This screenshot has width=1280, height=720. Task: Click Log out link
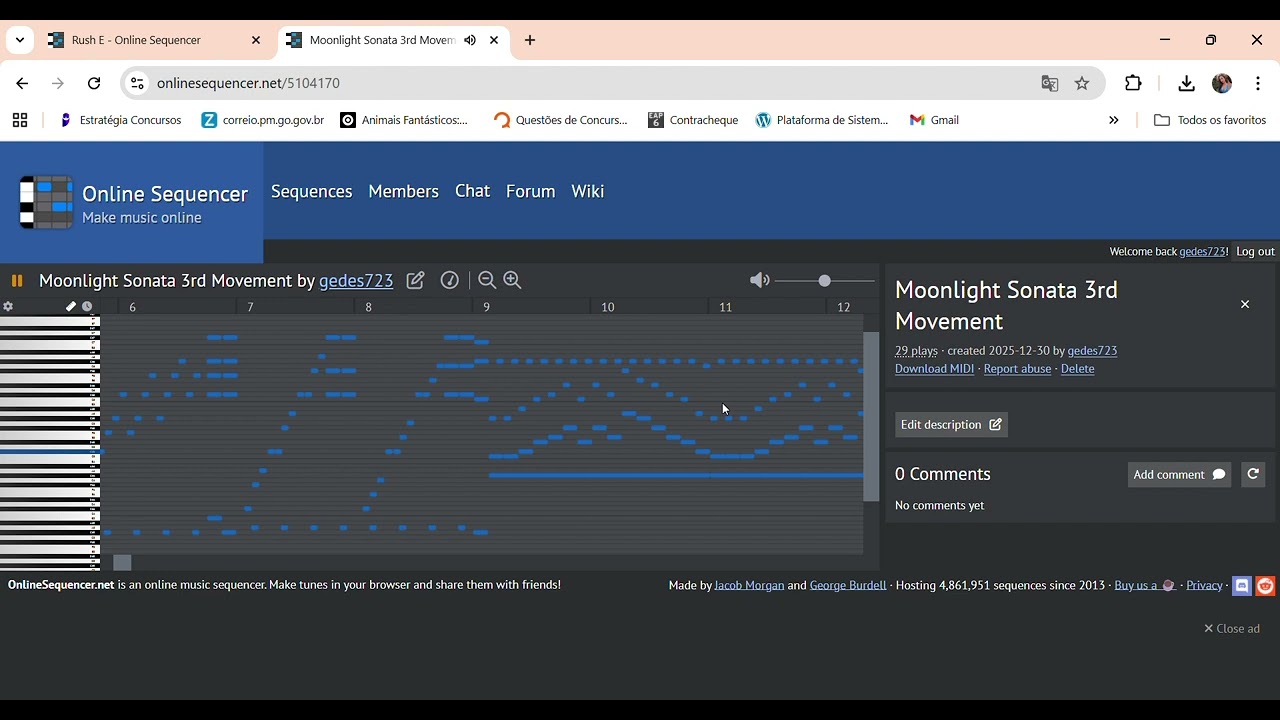[x=1255, y=252]
